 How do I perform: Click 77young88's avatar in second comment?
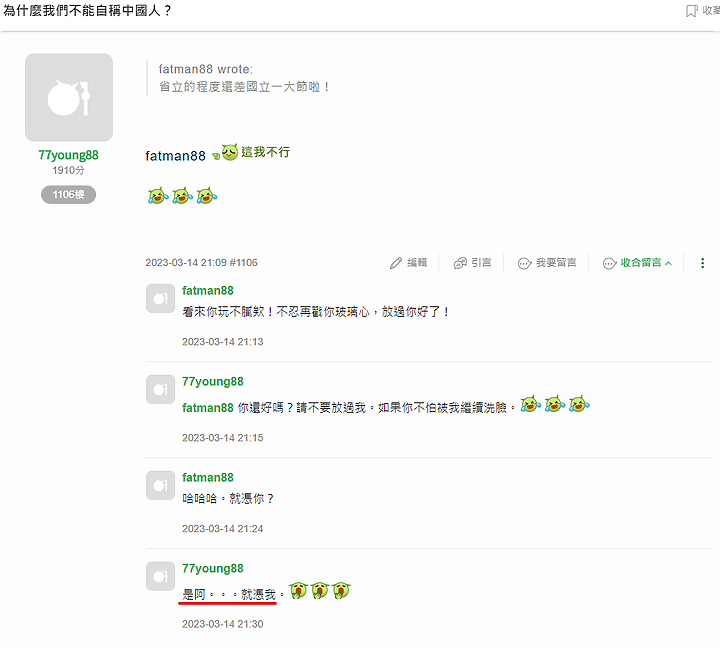160,389
